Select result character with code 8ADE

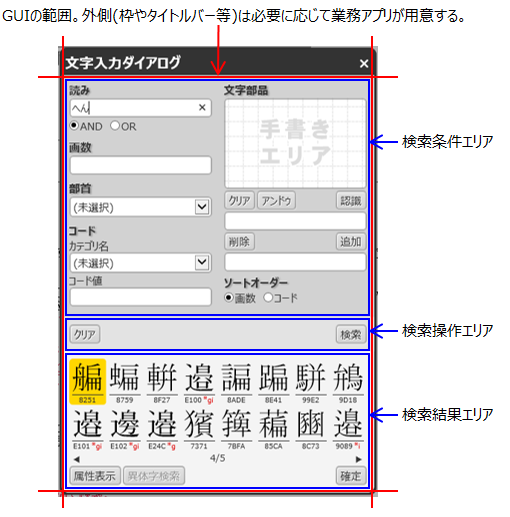point(236,382)
